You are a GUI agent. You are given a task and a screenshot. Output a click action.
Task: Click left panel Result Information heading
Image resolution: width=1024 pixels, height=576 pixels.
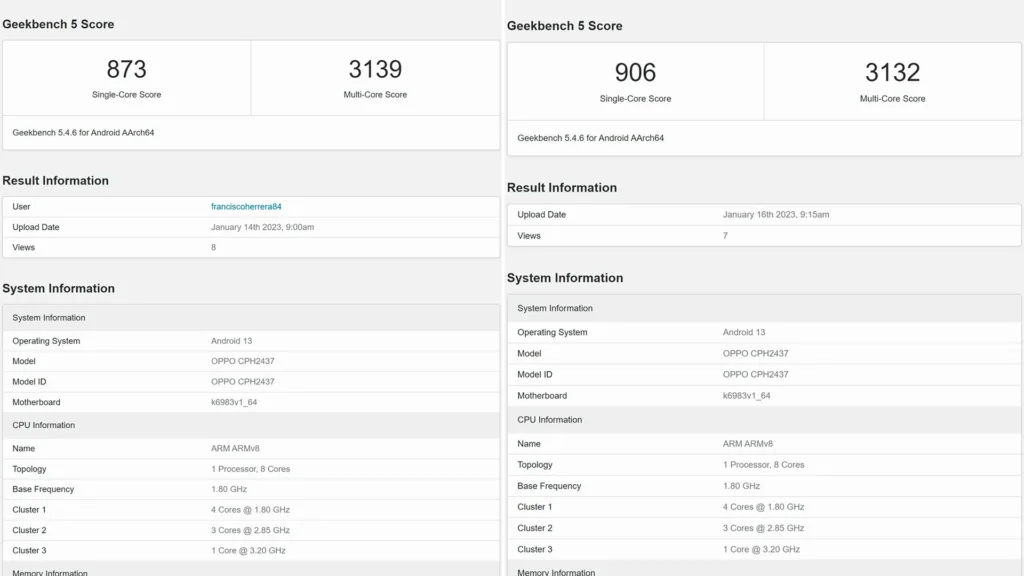[x=56, y=181]
